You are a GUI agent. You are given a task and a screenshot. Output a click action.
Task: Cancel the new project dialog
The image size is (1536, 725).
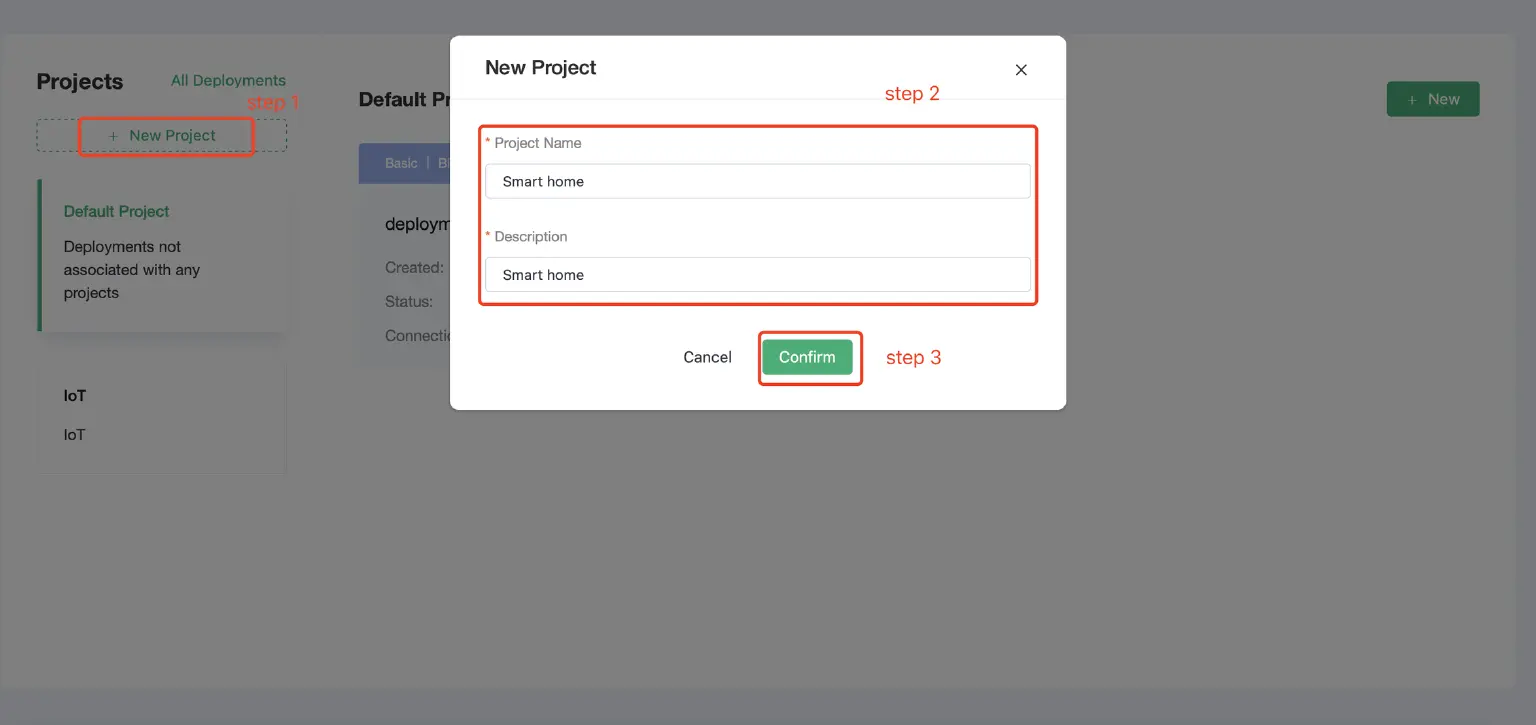(707, 357)
